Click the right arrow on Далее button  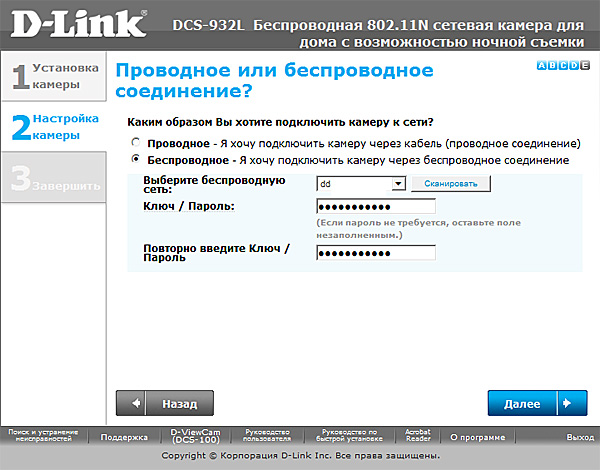(568, 403)
